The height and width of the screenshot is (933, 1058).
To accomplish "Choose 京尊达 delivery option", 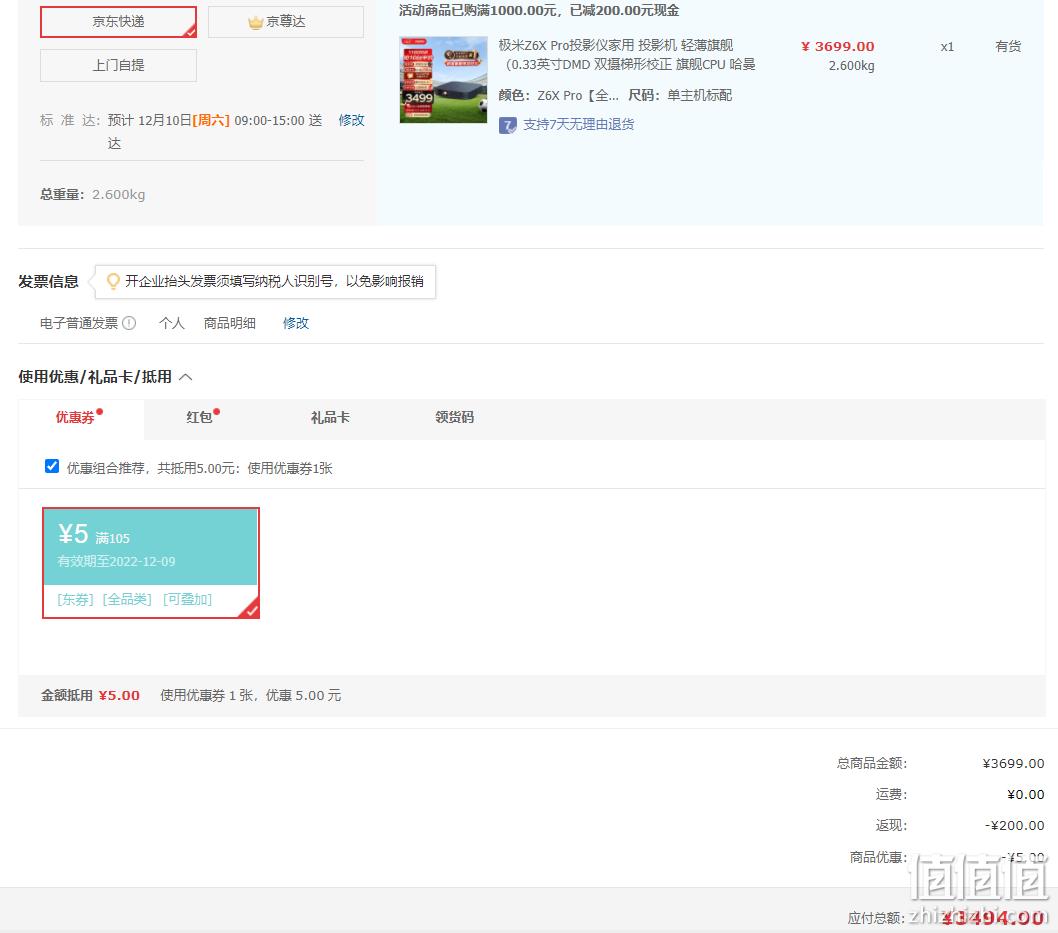I will (x=285, y=22).
